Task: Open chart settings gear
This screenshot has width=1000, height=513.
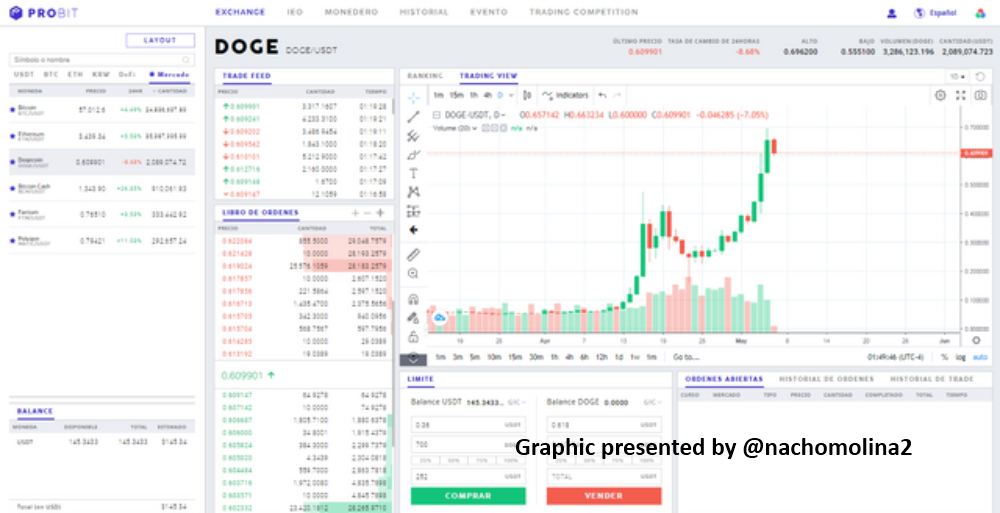Action: (940, 95)
